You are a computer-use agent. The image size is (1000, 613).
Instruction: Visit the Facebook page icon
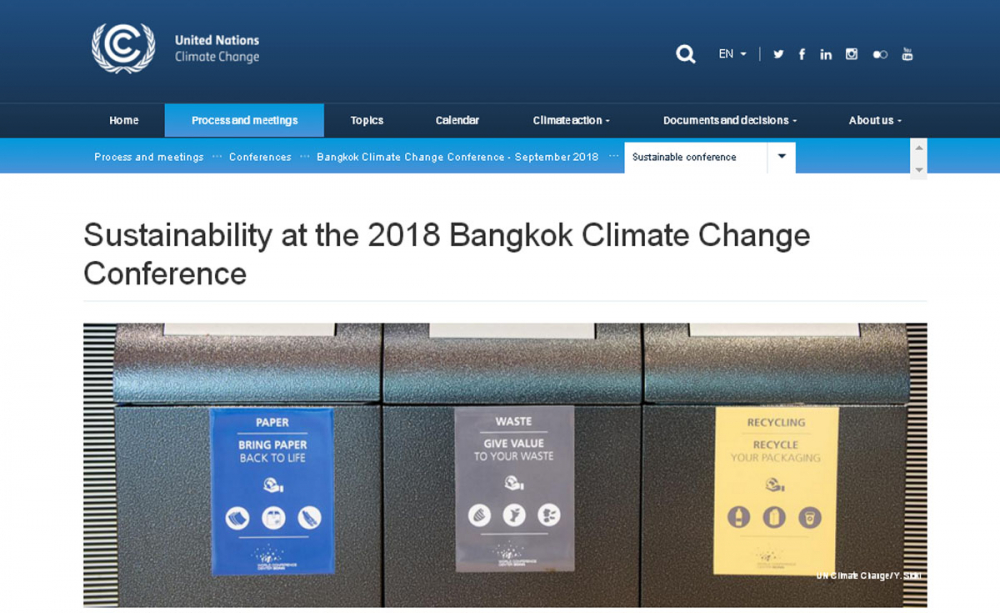(801, 54)
